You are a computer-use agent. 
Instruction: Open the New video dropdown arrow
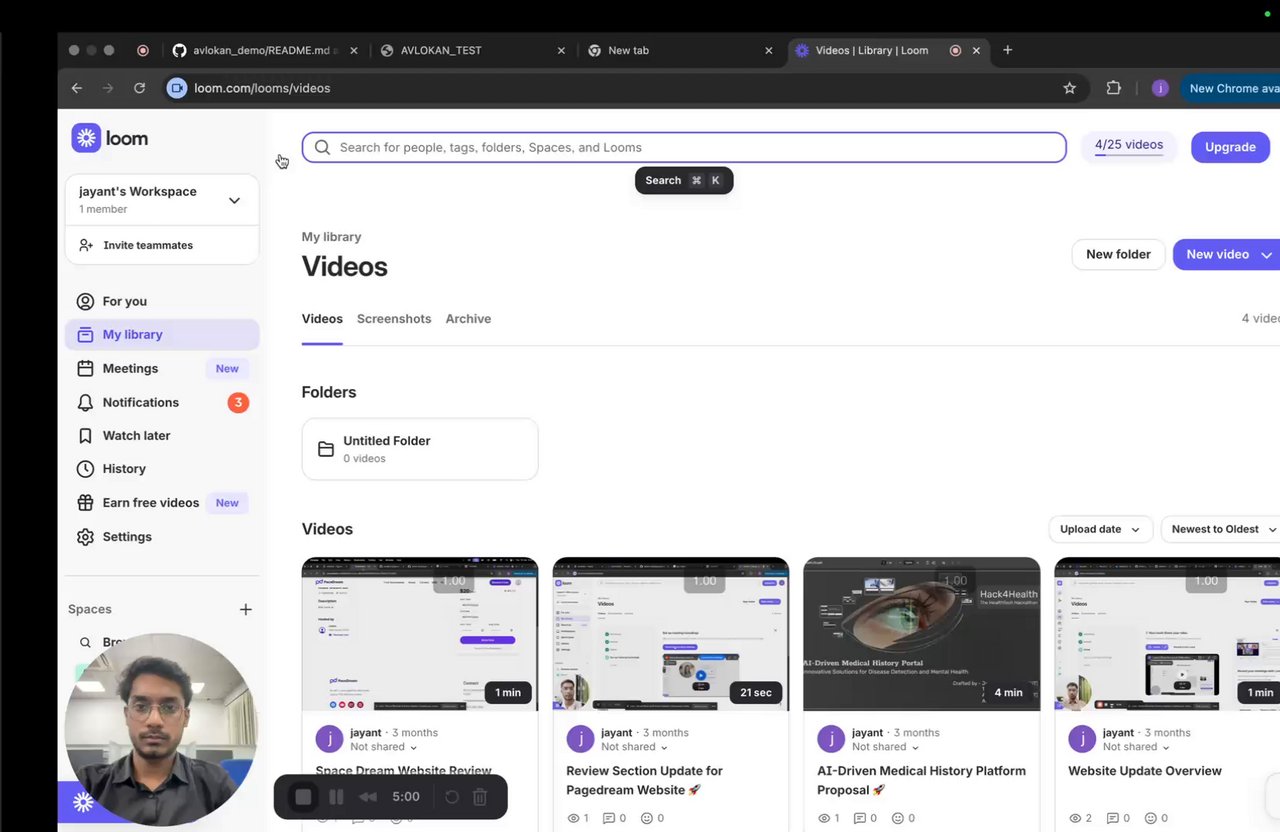(x=1267, y=255)
